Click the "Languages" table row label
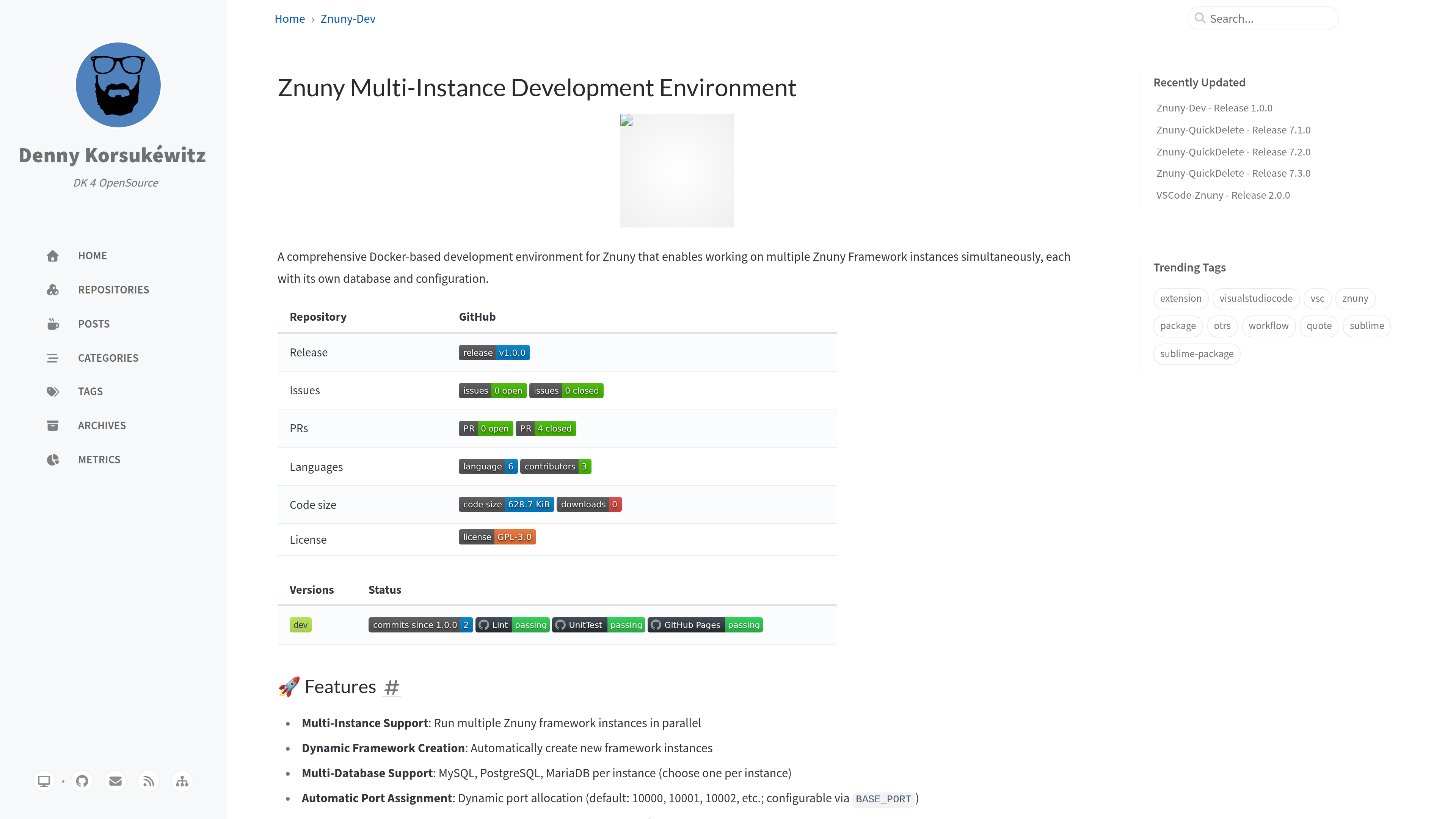The height and width of the screenshot is (819, 1456). (317, 467)
